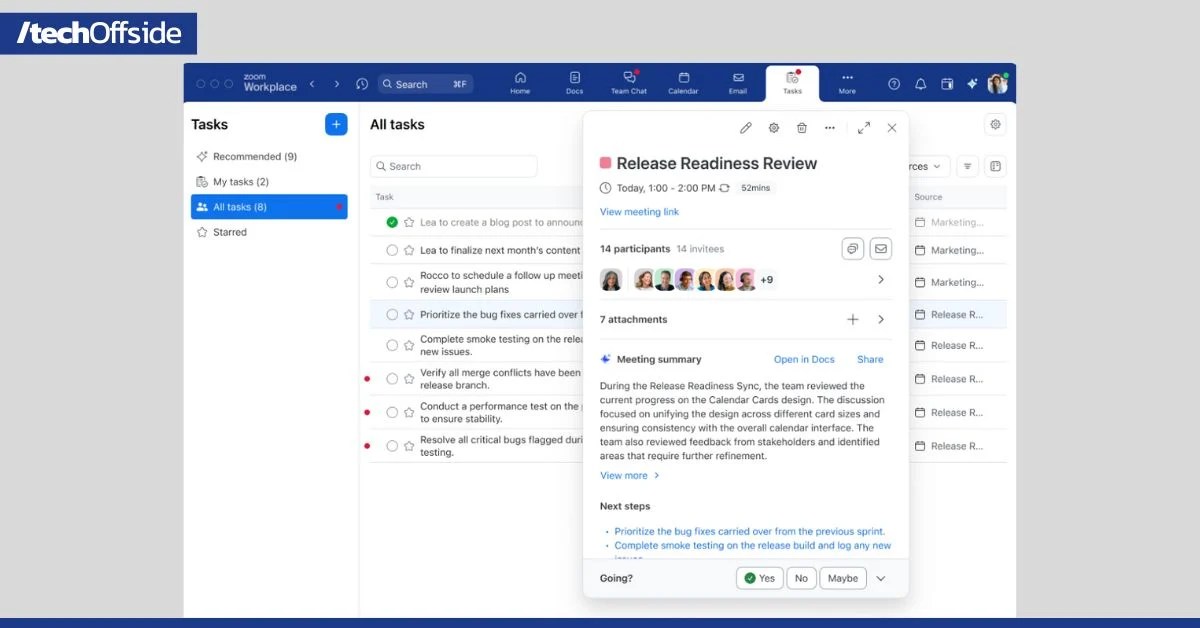The height and width of the screenshot is (628, 1200).
Task: Mark 'Rocco to schedule a follow up' complete
Action: point(392,282)
